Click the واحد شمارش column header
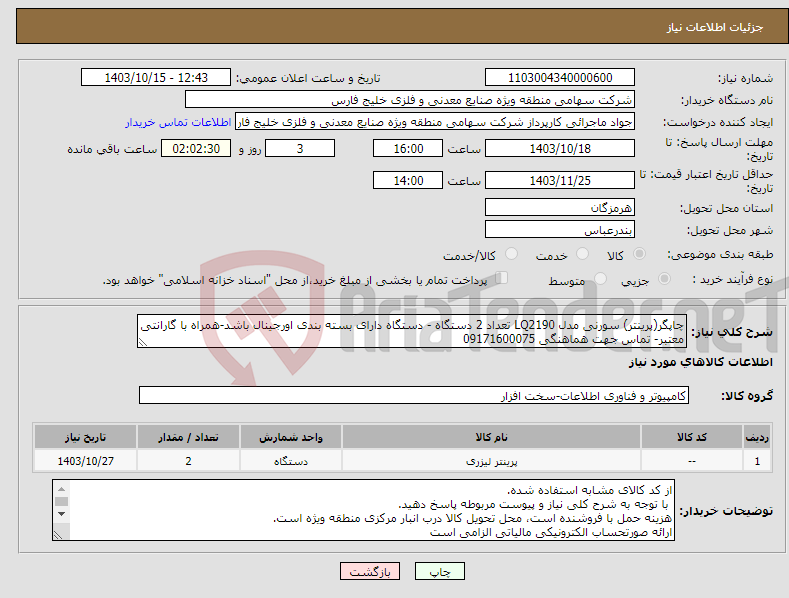The height and width of the screenshot is (598, 789). point(291,437)
